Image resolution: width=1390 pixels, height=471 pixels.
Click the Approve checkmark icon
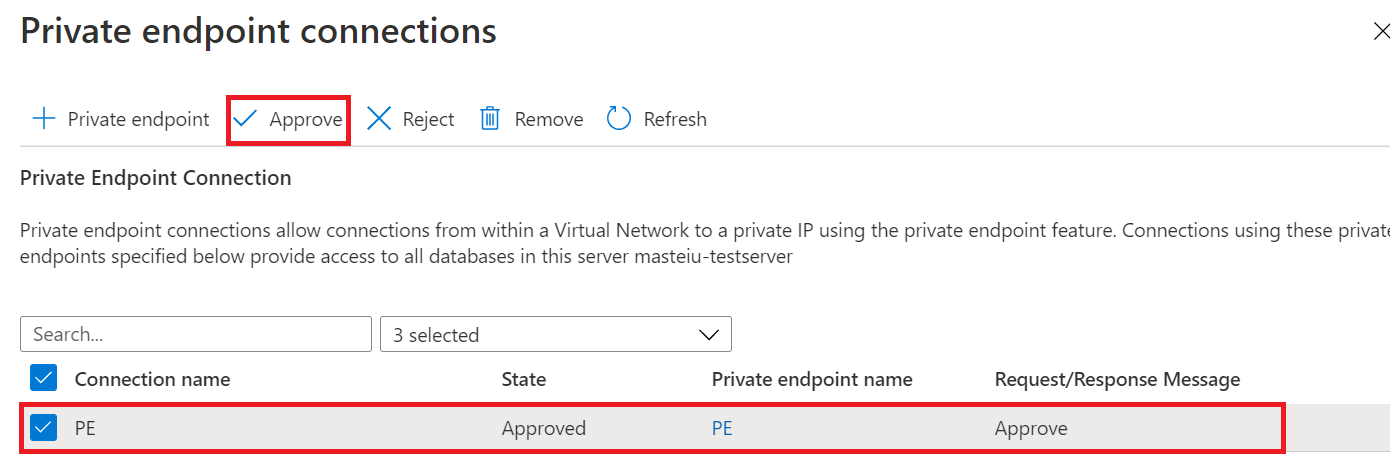(245, 119)
